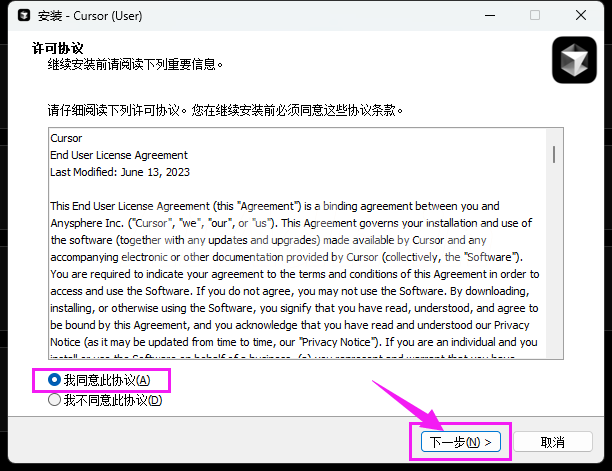Click the greyed-out maximize window button
Screen dimensions: 612x471
click(535, 16)
